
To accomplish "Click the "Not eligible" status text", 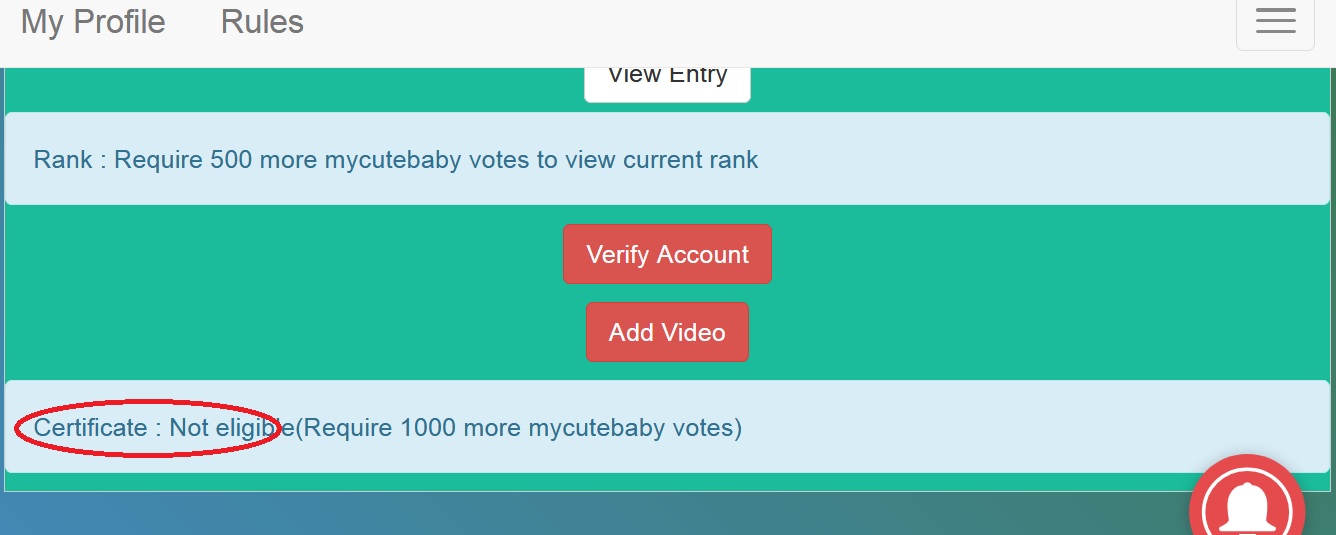I will point(225,428).
